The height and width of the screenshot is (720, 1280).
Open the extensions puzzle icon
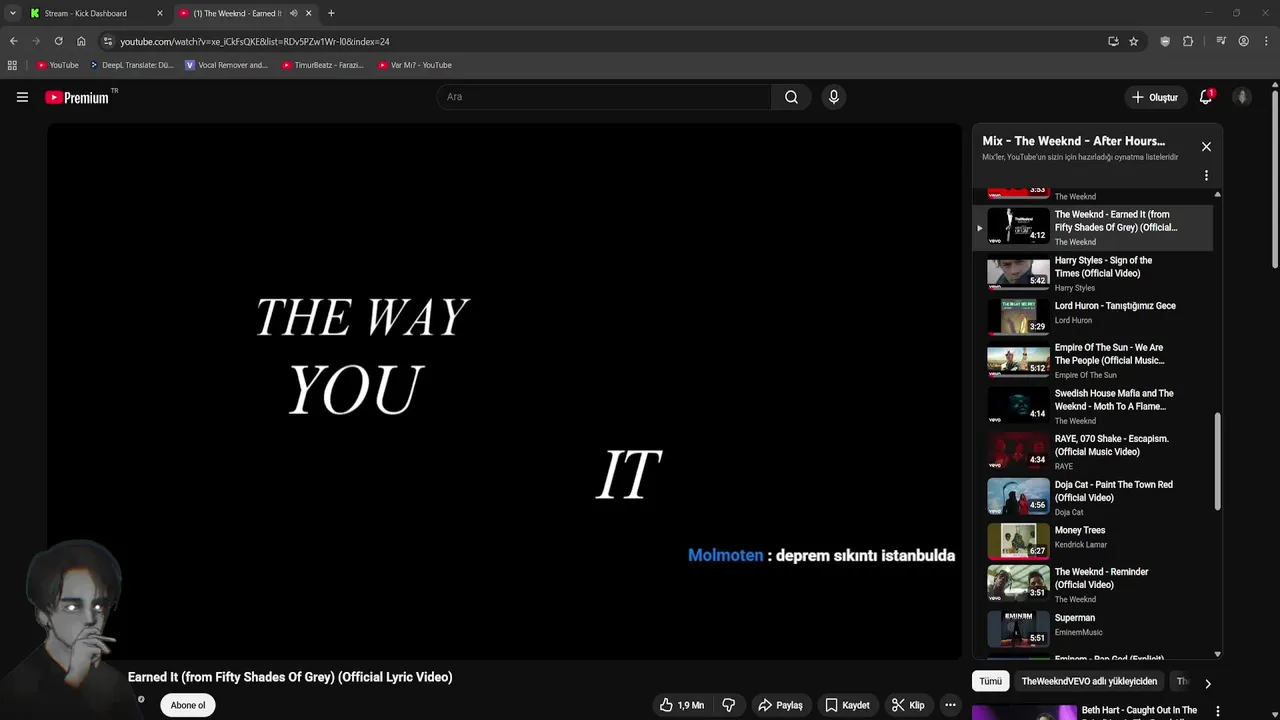point(1188,41)
